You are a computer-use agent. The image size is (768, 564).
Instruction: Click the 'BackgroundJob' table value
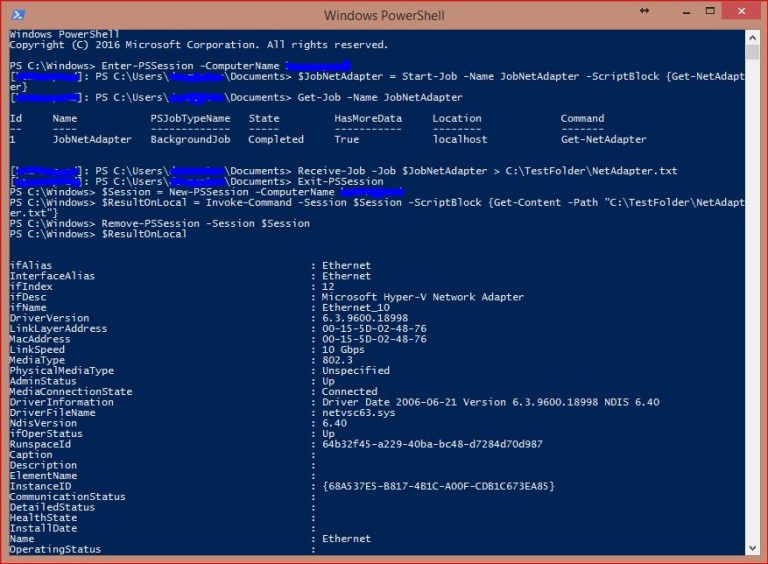(x=190, y=140)
